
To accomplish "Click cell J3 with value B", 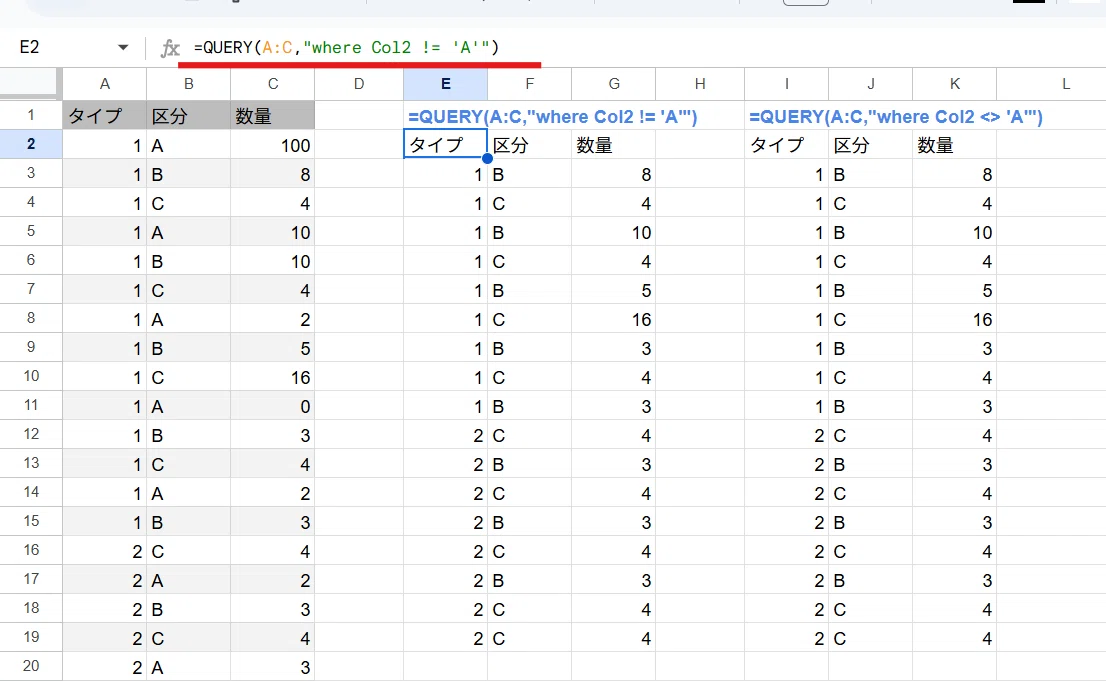I will click(870, 174).
